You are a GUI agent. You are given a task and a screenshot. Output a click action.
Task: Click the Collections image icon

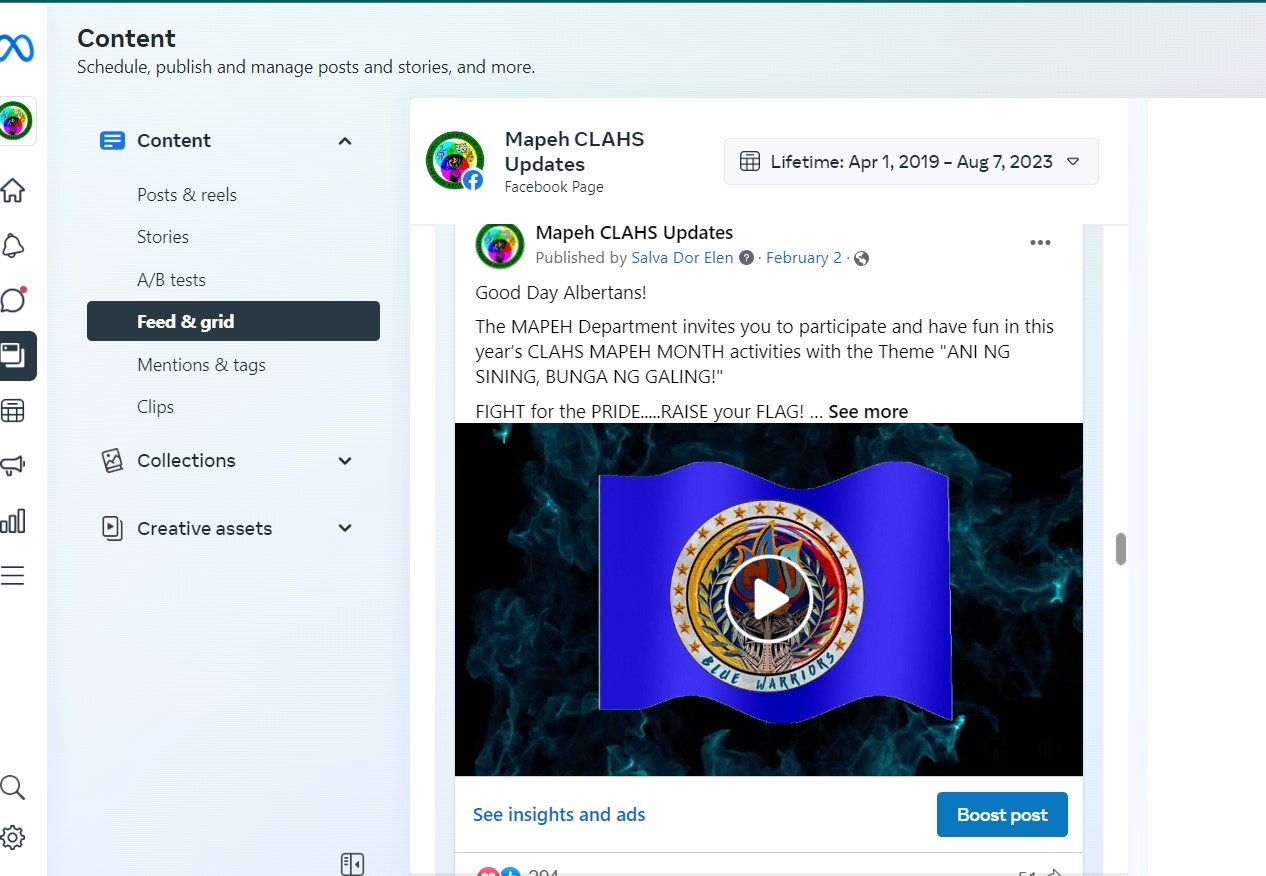coord(112,461)
